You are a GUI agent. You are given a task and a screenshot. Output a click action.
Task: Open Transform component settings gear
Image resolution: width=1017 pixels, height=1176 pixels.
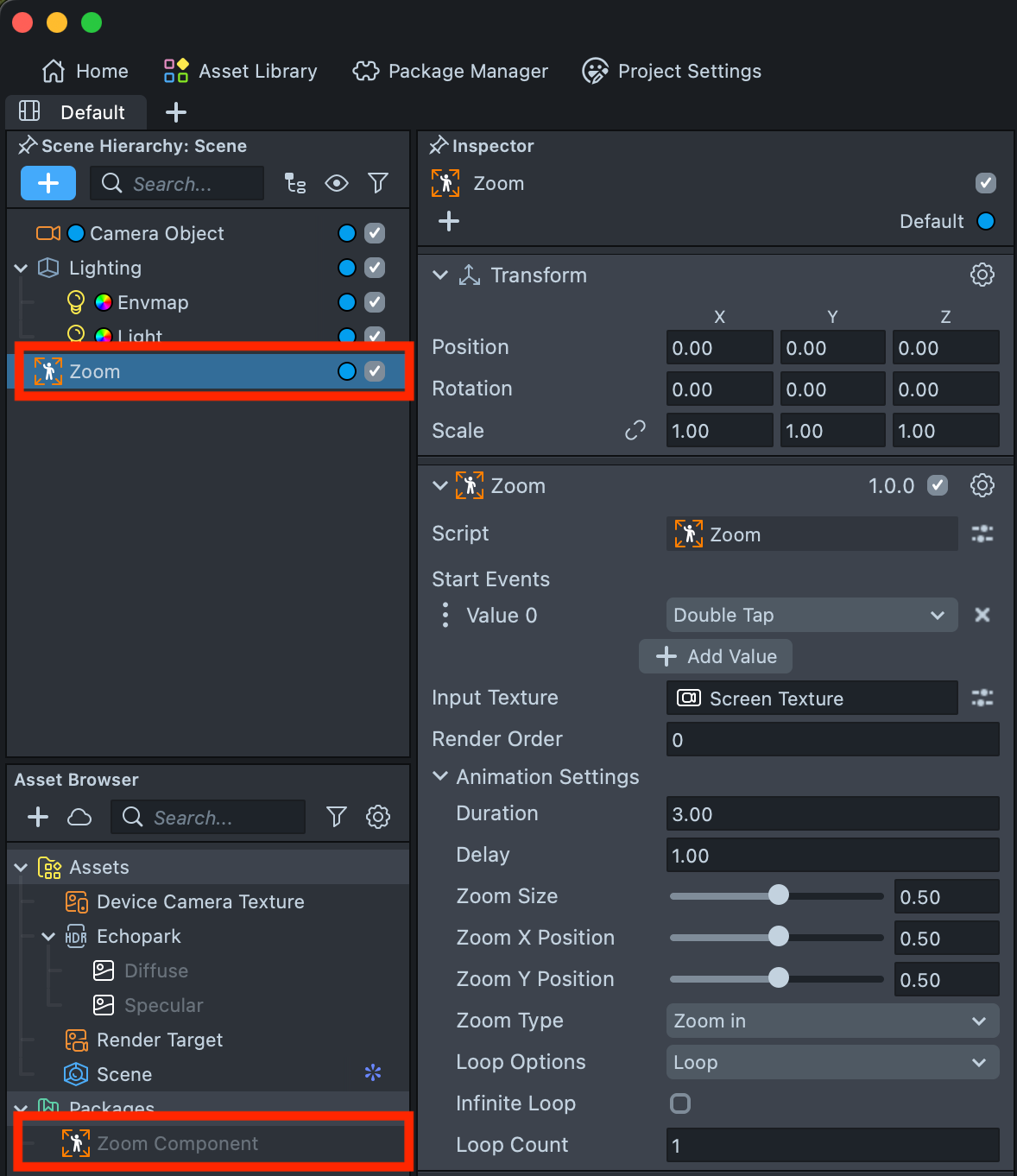[982, 275]
